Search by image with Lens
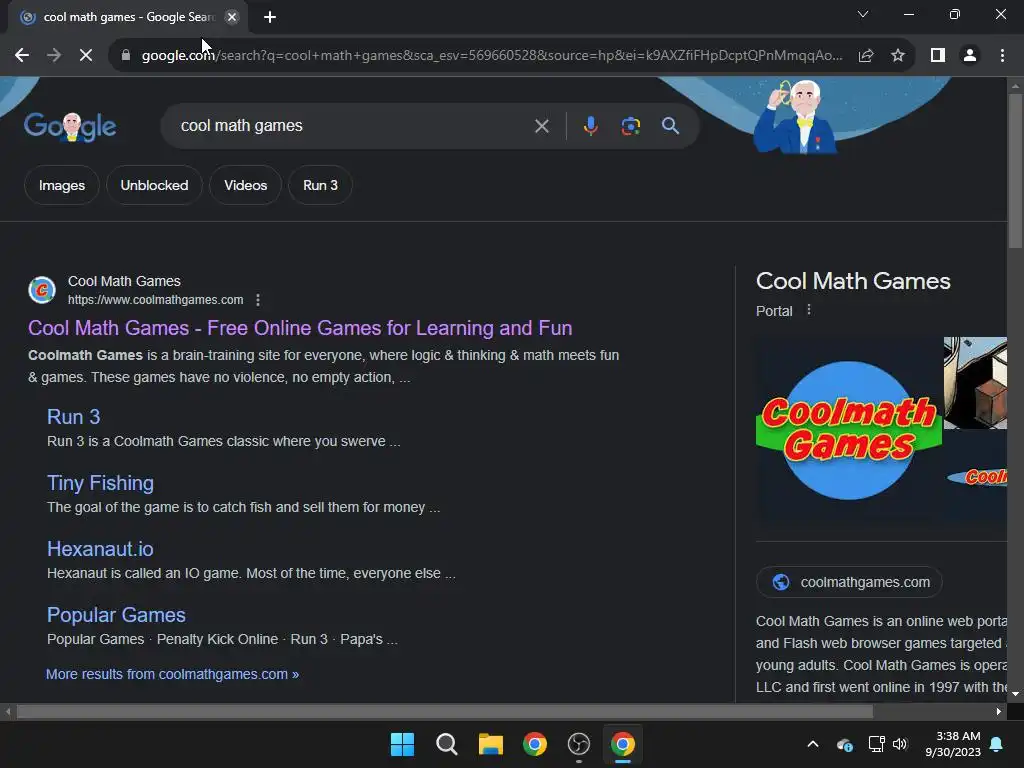Screen dimensions: 1024x768 630,126
